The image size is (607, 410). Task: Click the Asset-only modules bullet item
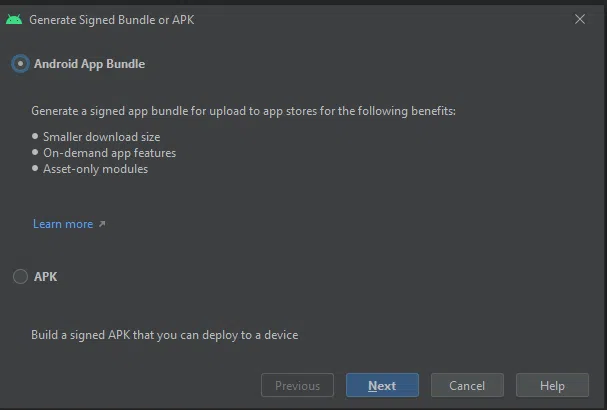pos(96,169)
